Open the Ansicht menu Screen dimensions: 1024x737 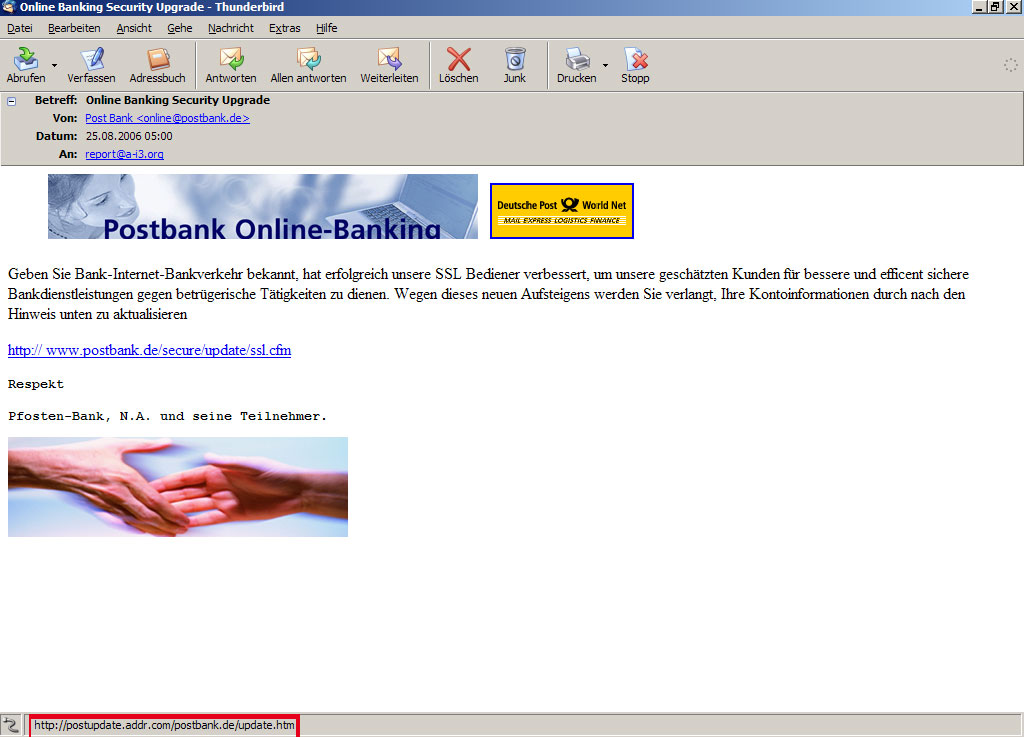[x=134, y=28]
